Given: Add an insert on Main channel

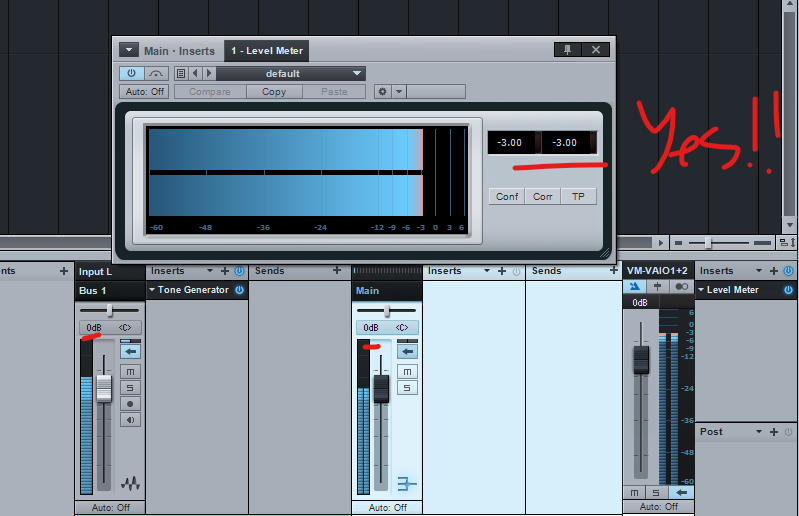Looking at the screenshot, I should coord(502,271).
